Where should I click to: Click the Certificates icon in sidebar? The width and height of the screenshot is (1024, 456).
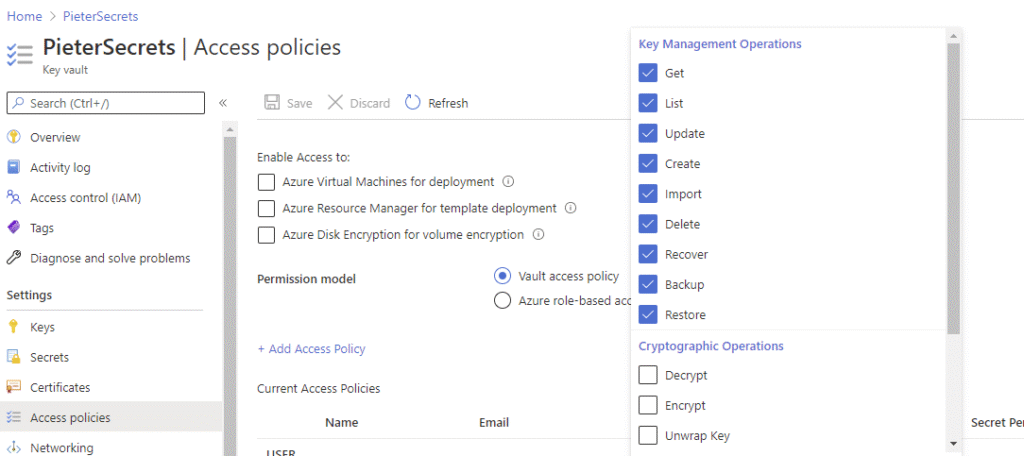(14, 387)
